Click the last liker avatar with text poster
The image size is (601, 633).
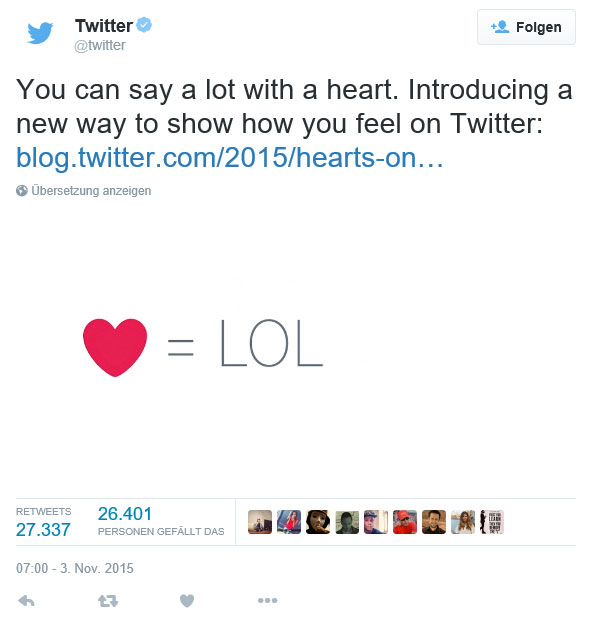492,522
